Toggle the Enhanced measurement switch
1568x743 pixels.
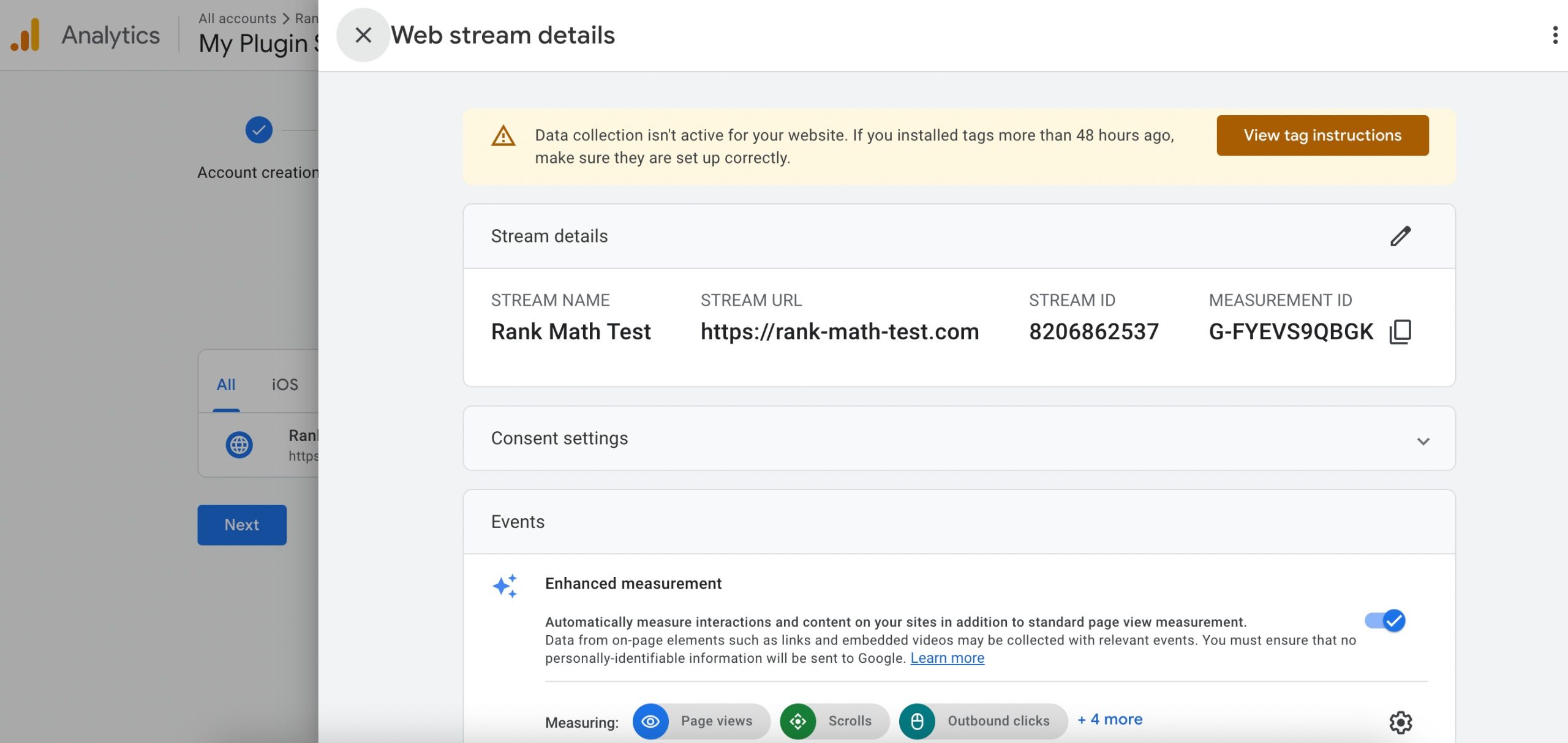tap(1385, 620)
